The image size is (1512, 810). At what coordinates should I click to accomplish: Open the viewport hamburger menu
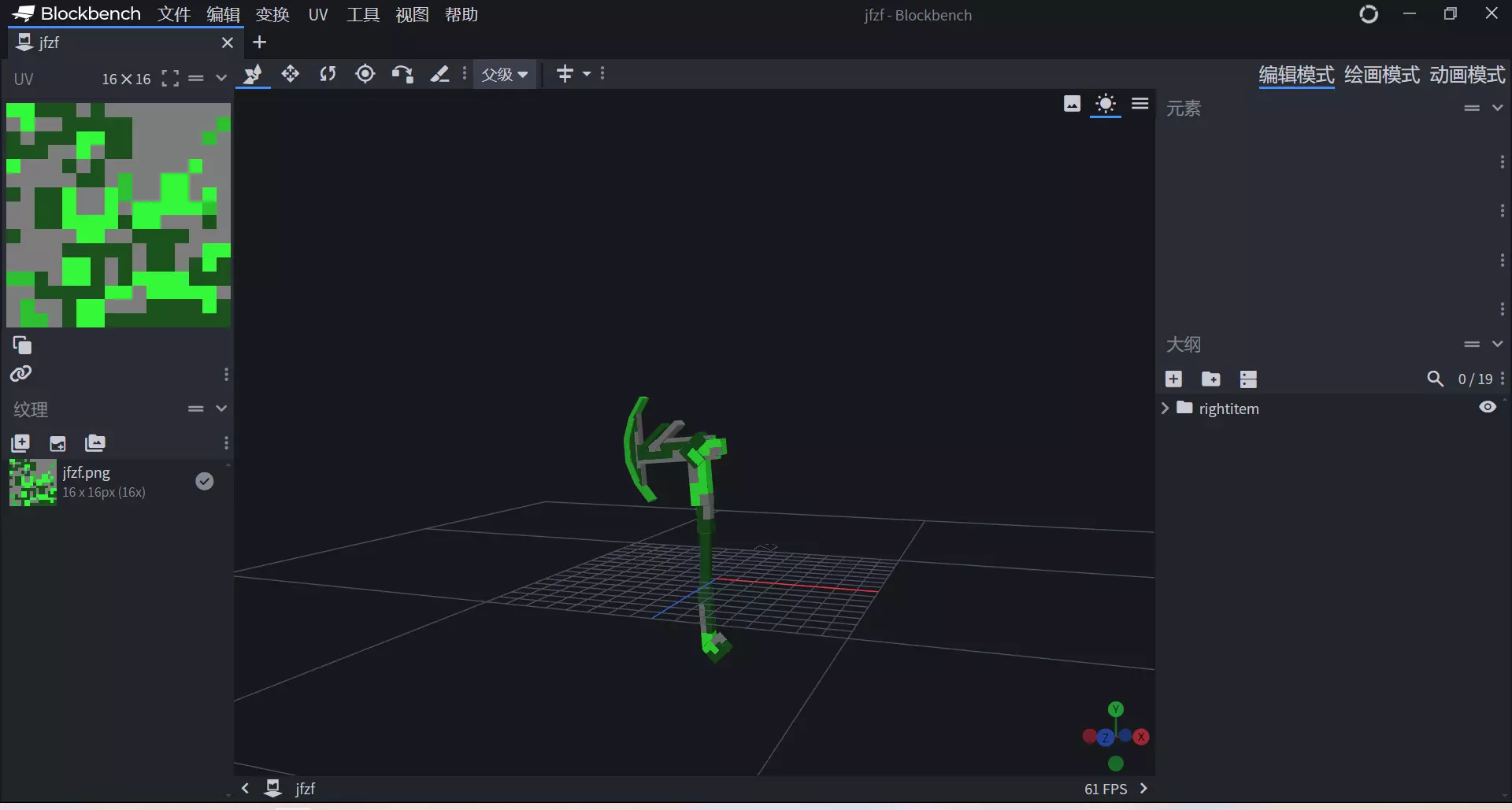[x=1140, y=104]
